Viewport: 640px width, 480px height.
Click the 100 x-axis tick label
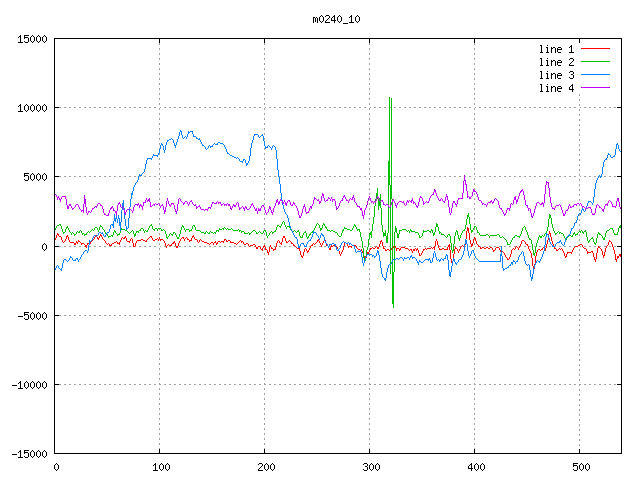coord(160,467)
